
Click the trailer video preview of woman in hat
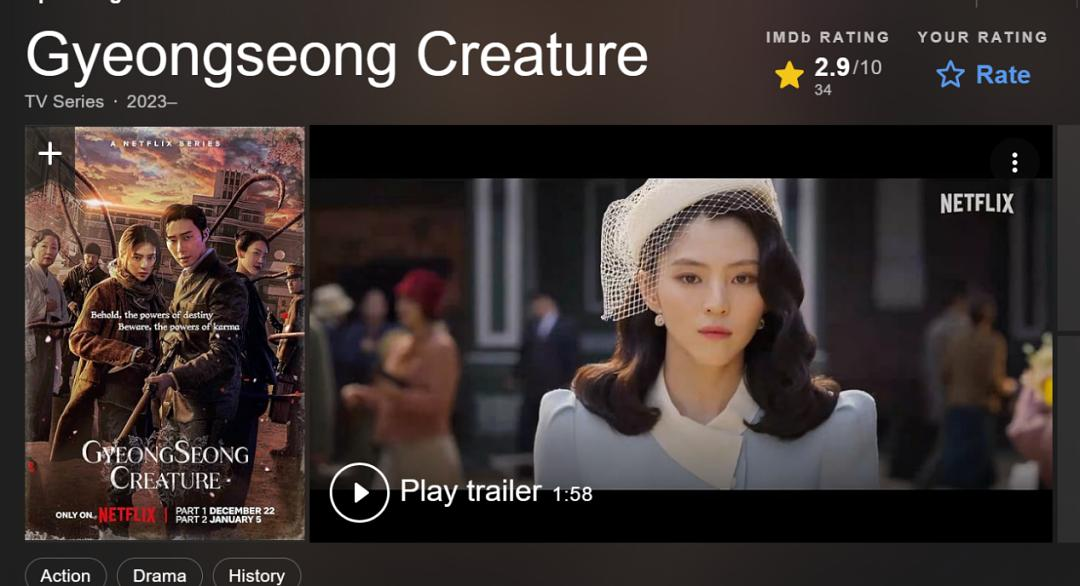(x=681, y=333)
